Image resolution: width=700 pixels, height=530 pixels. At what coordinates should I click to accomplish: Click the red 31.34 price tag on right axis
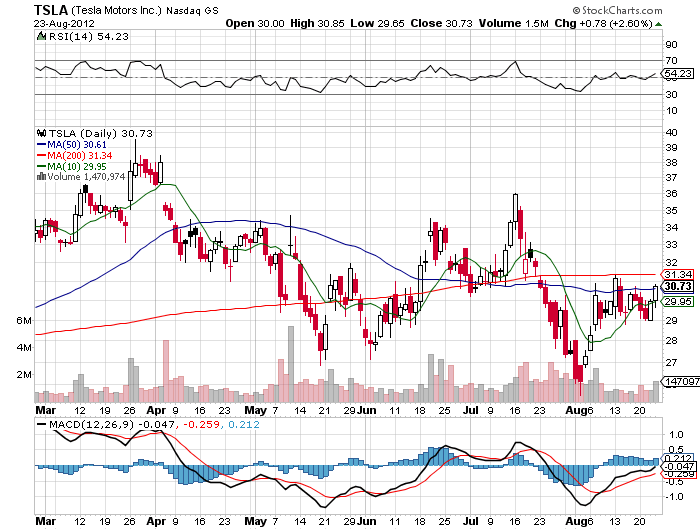(678, 274)
